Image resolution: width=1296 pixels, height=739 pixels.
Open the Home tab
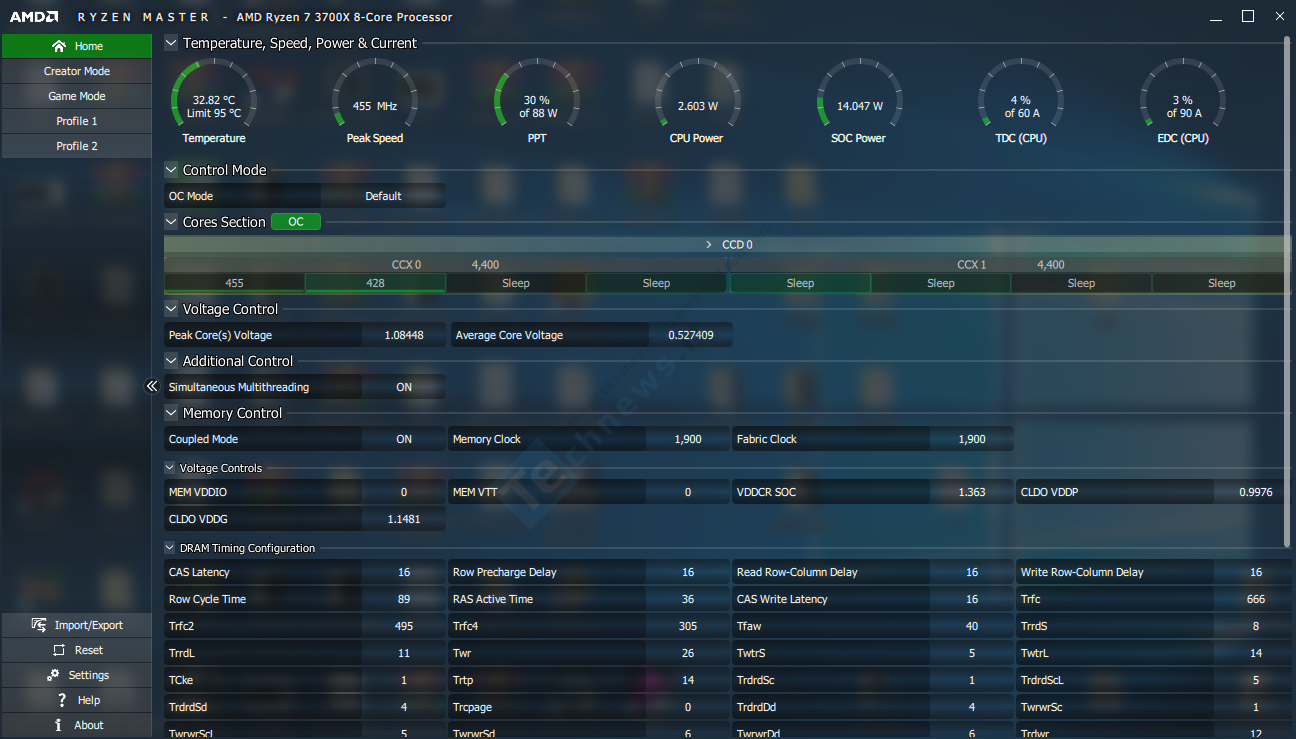[x=76, y=46]
